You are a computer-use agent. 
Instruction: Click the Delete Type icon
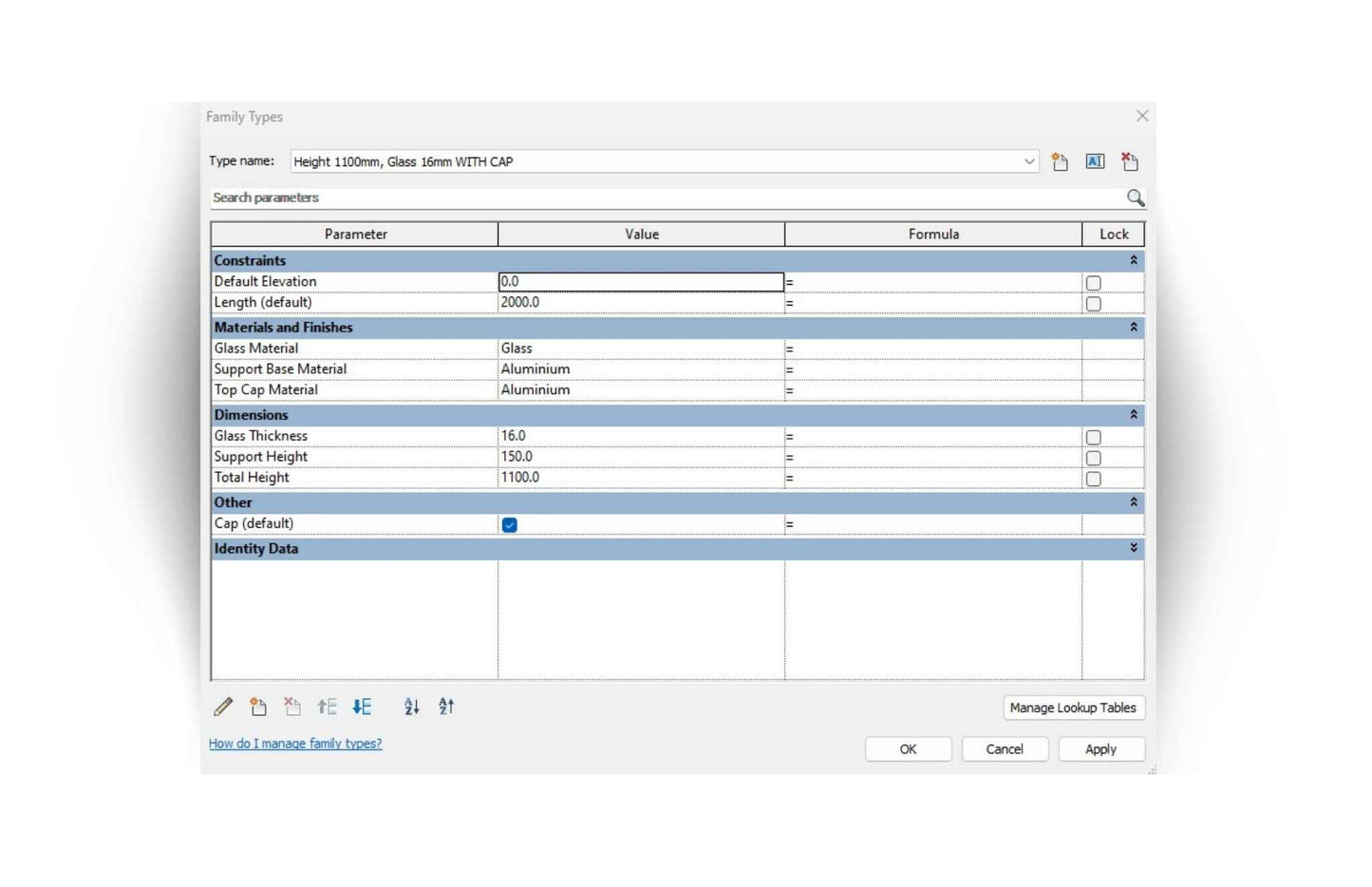(x=1130, y=161)
